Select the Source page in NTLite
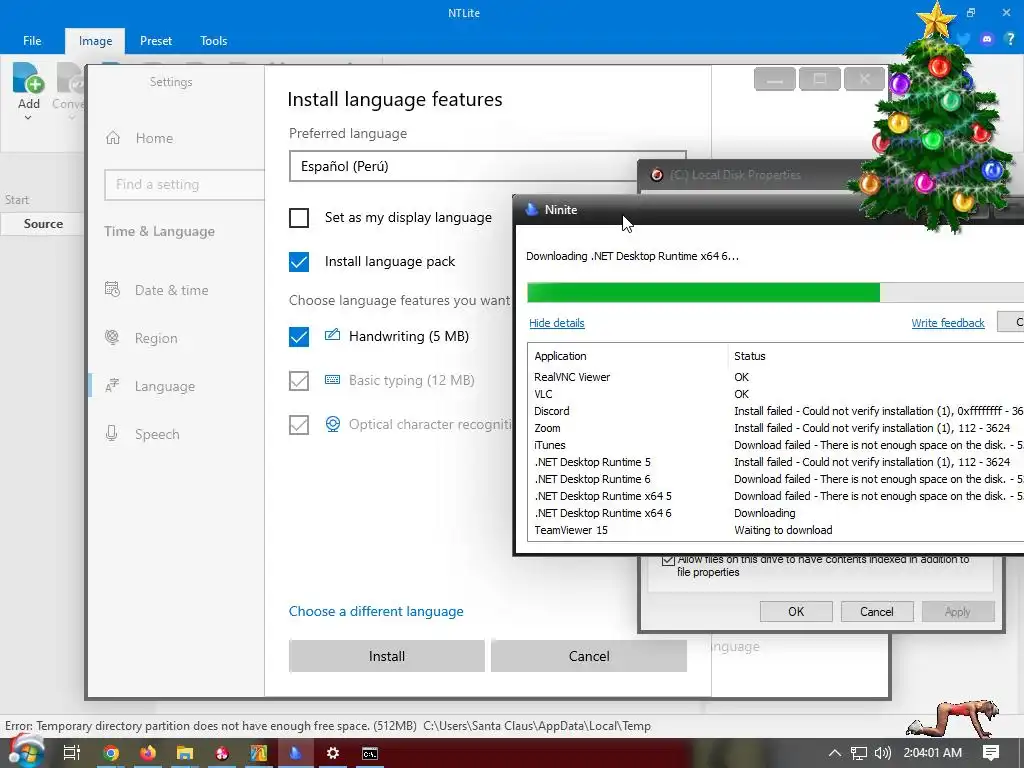This screenshot has height=768, width=1024. tap(43, 223)
